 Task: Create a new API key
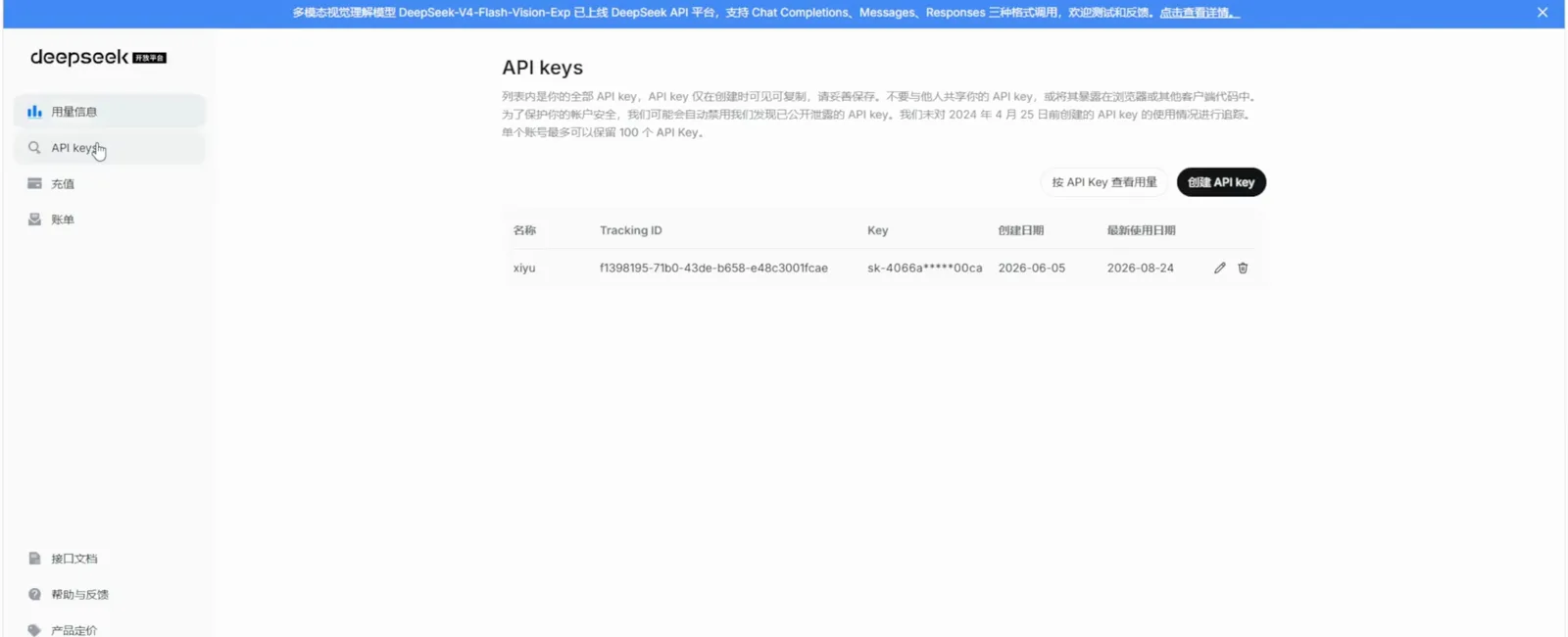click(1221, 182)
